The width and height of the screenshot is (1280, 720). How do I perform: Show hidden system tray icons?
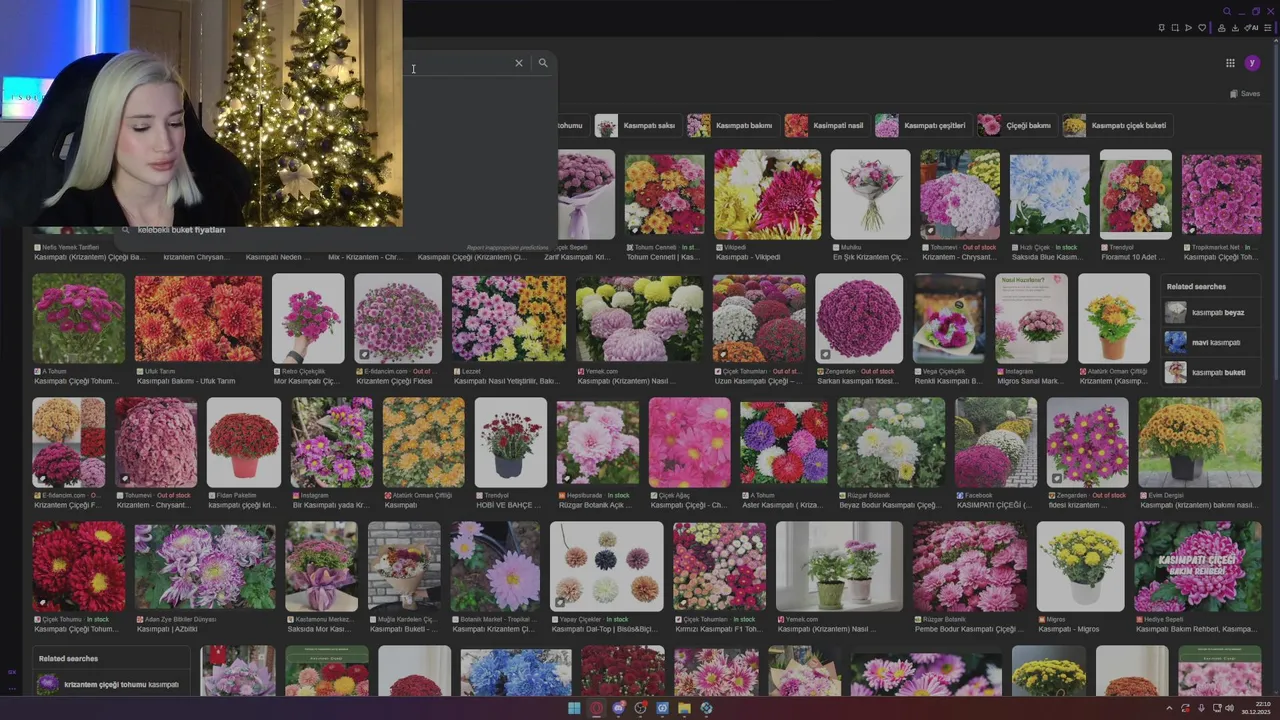pos(1170,708)
